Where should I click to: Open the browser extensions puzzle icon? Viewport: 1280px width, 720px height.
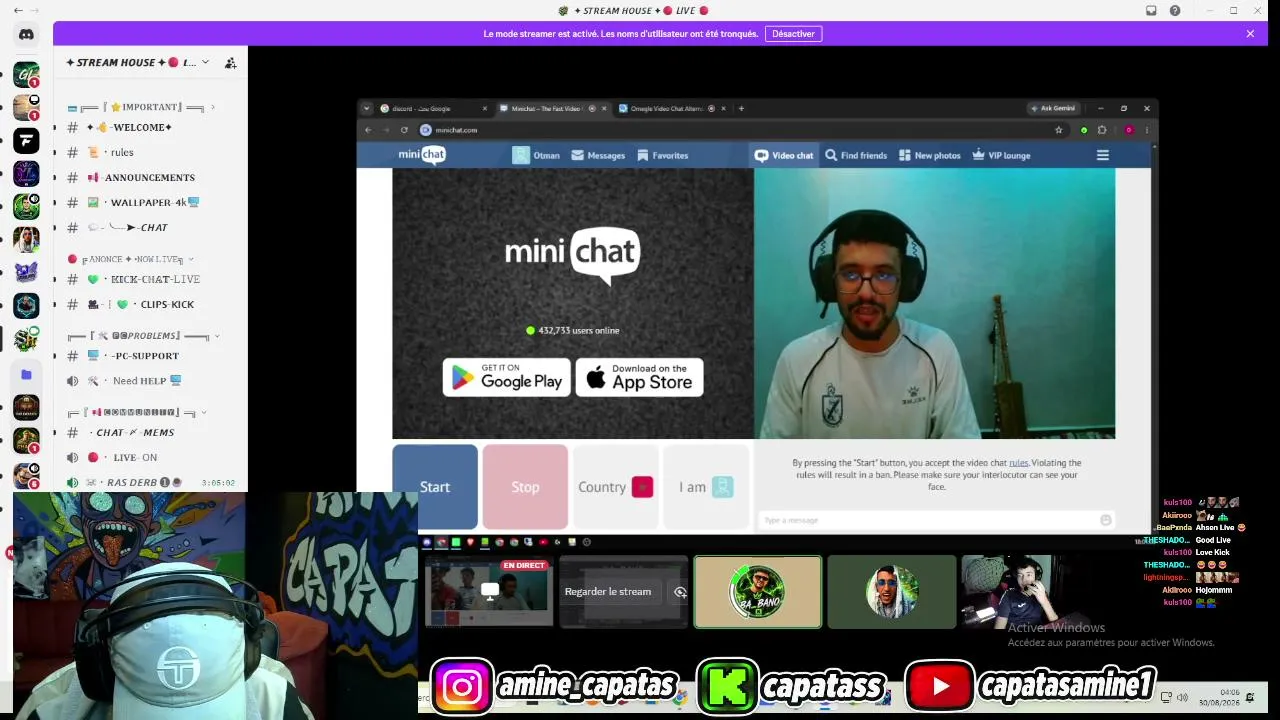point(1102,130)
